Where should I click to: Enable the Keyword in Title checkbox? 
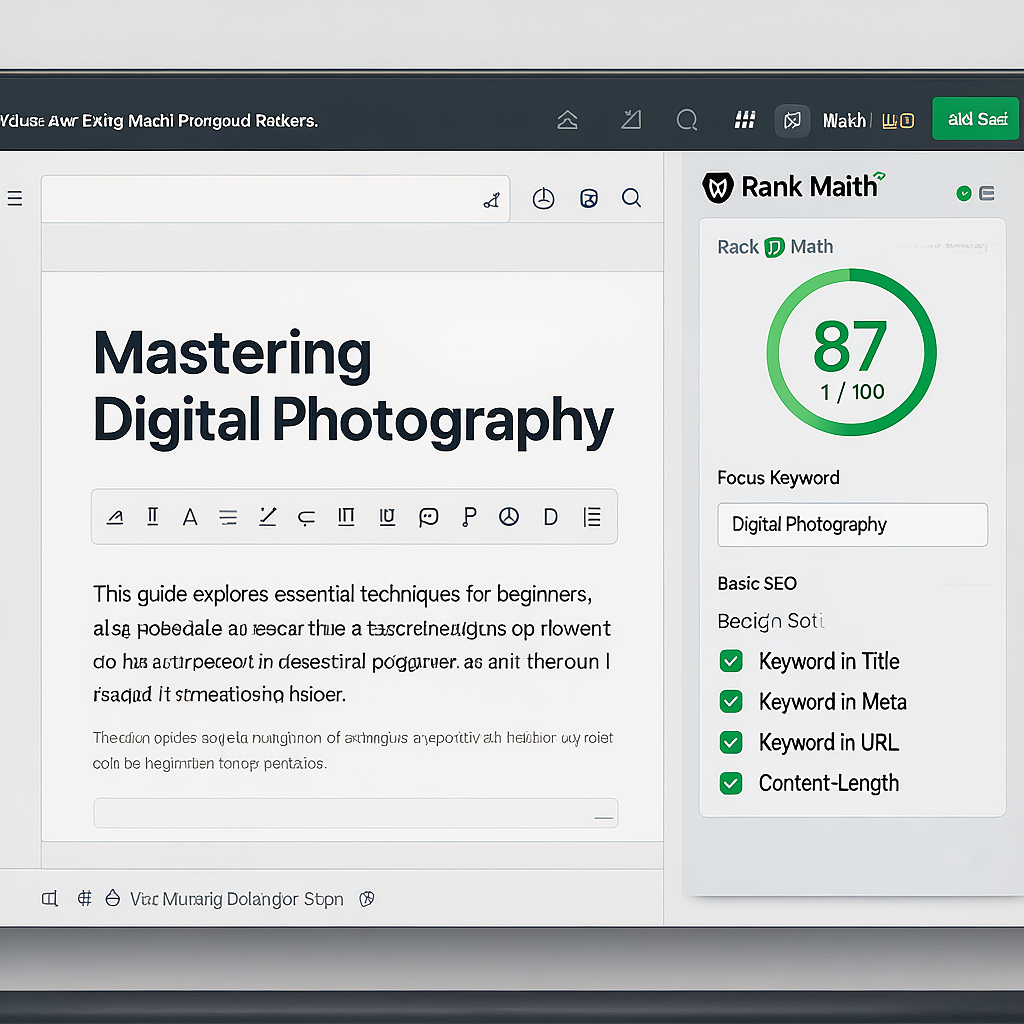731,661
